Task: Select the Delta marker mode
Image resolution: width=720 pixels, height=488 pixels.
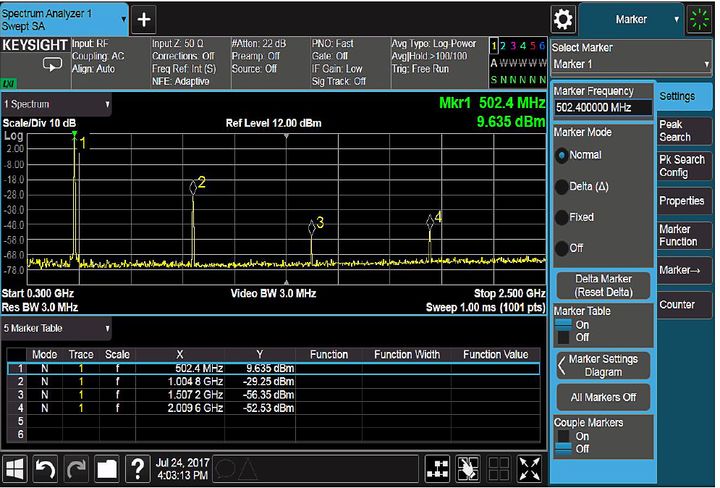Action: coord(561,187)
